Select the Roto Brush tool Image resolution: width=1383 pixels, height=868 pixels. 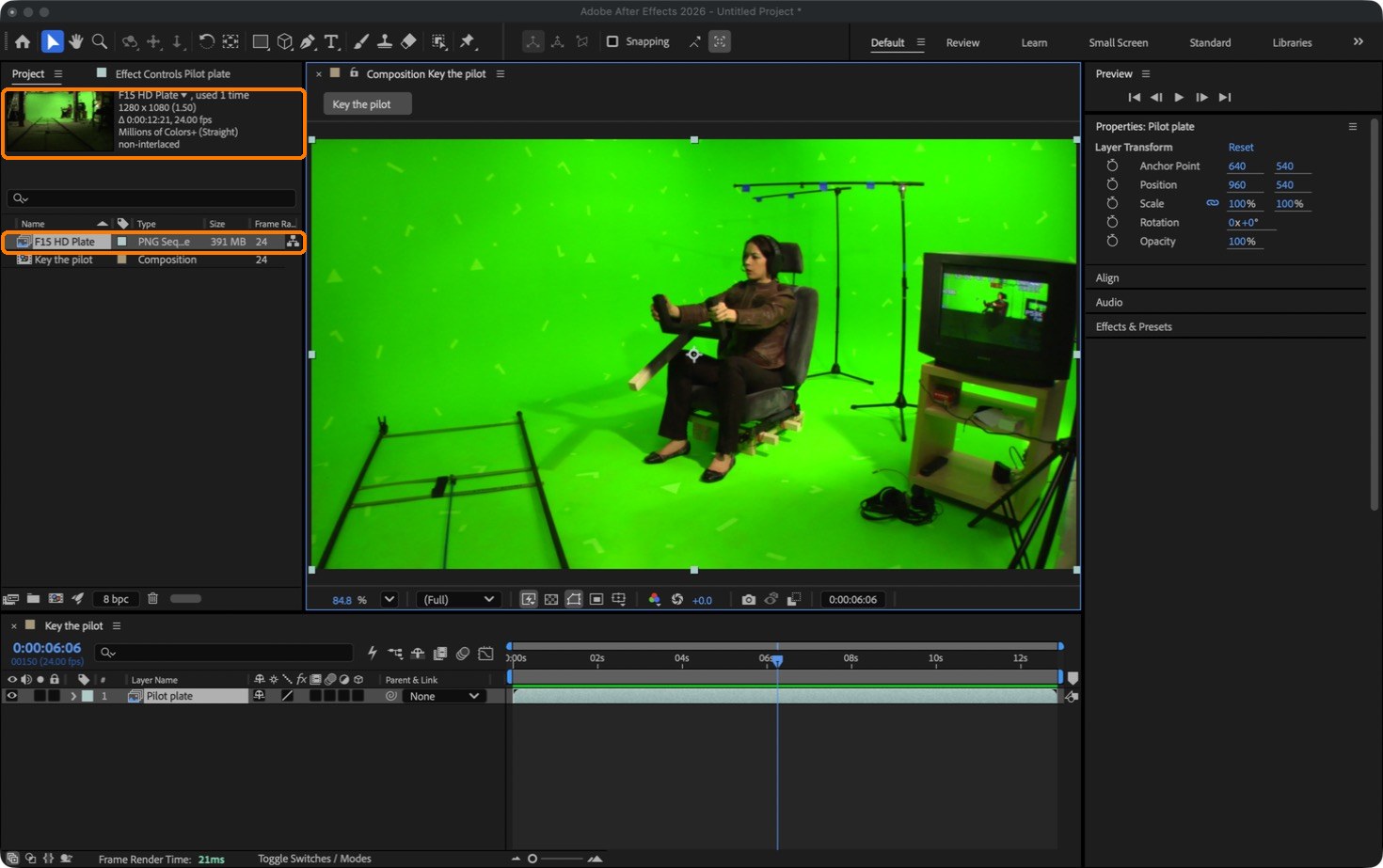[x=438, y=41]
